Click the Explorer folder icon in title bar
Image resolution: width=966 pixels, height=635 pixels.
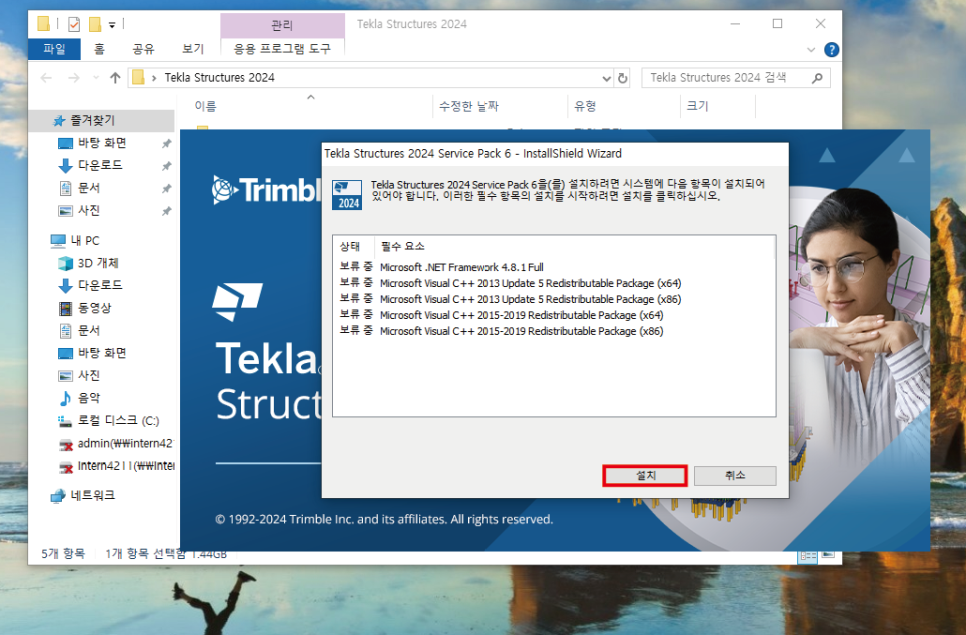point(44,25)
